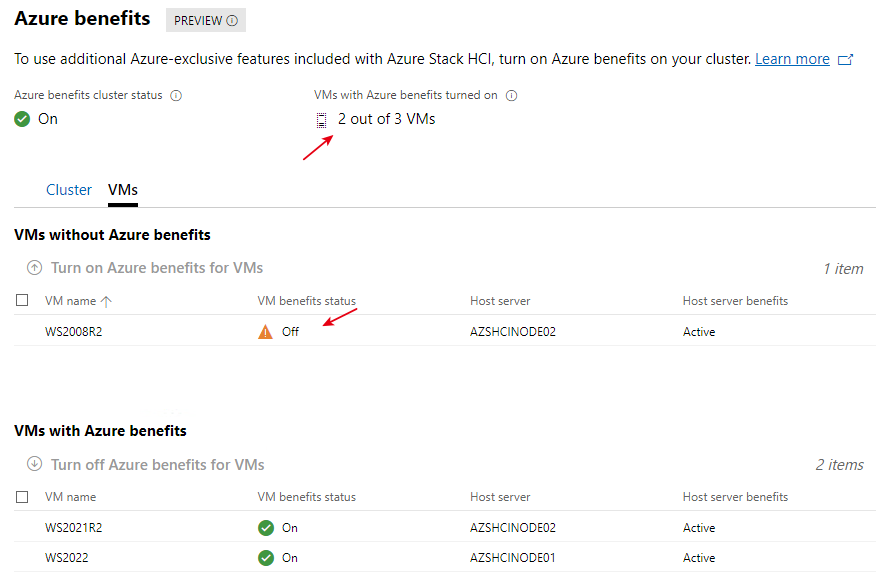Select the WS2008R2 VM row

[x=445, y=332]
